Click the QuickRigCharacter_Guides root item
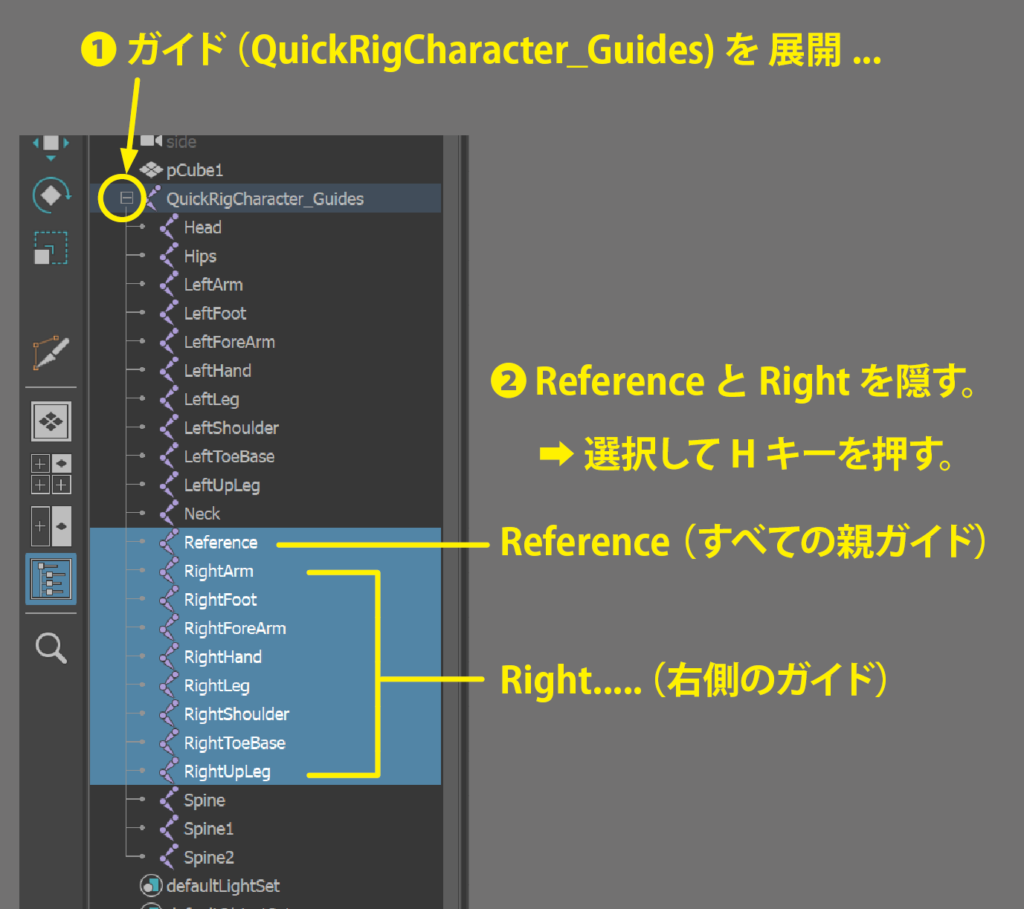 point(264,199)
